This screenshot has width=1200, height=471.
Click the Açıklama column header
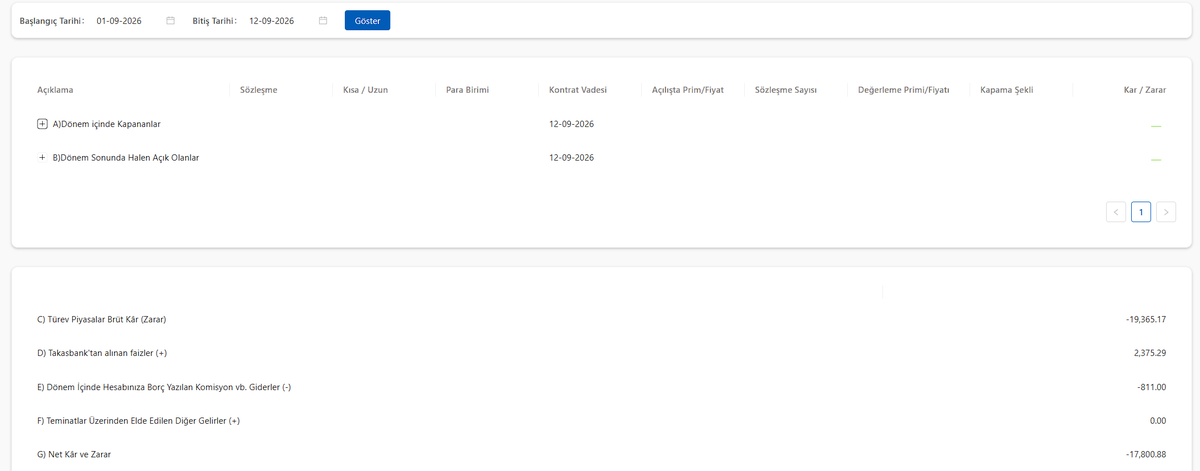55,90
